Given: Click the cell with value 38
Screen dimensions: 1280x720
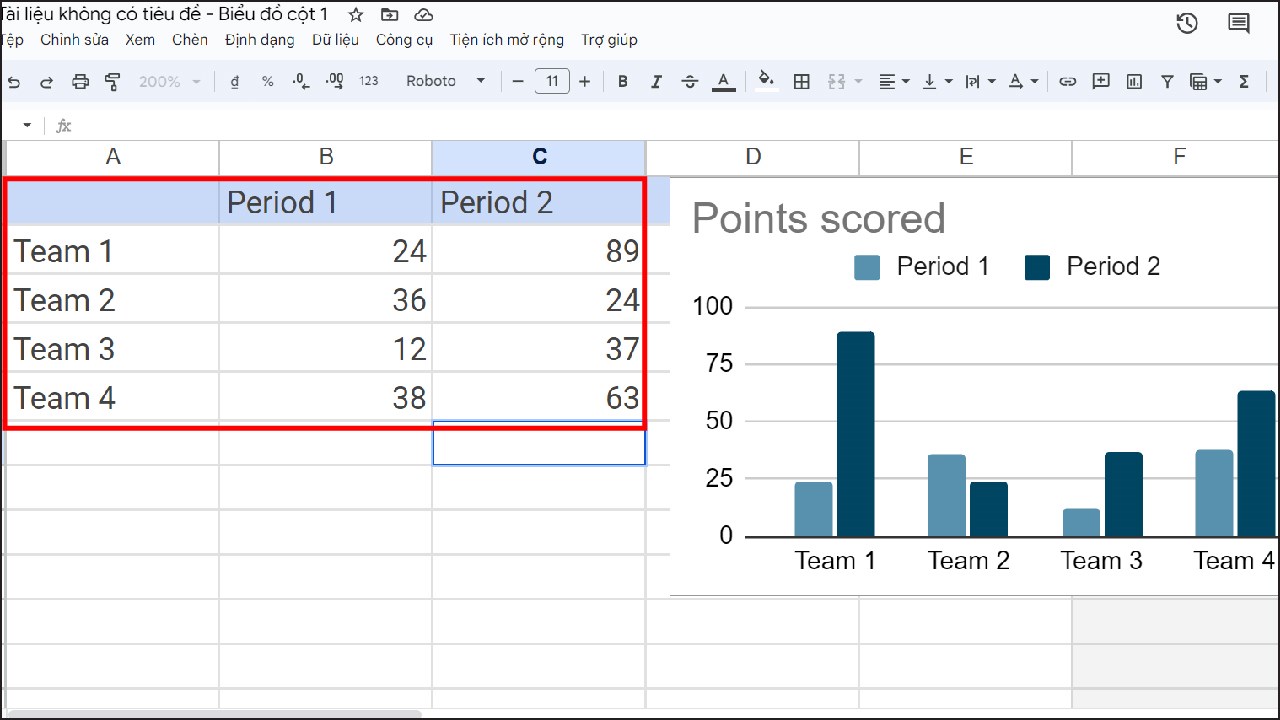Looking at the screenshot, I should tap(326, 398).
